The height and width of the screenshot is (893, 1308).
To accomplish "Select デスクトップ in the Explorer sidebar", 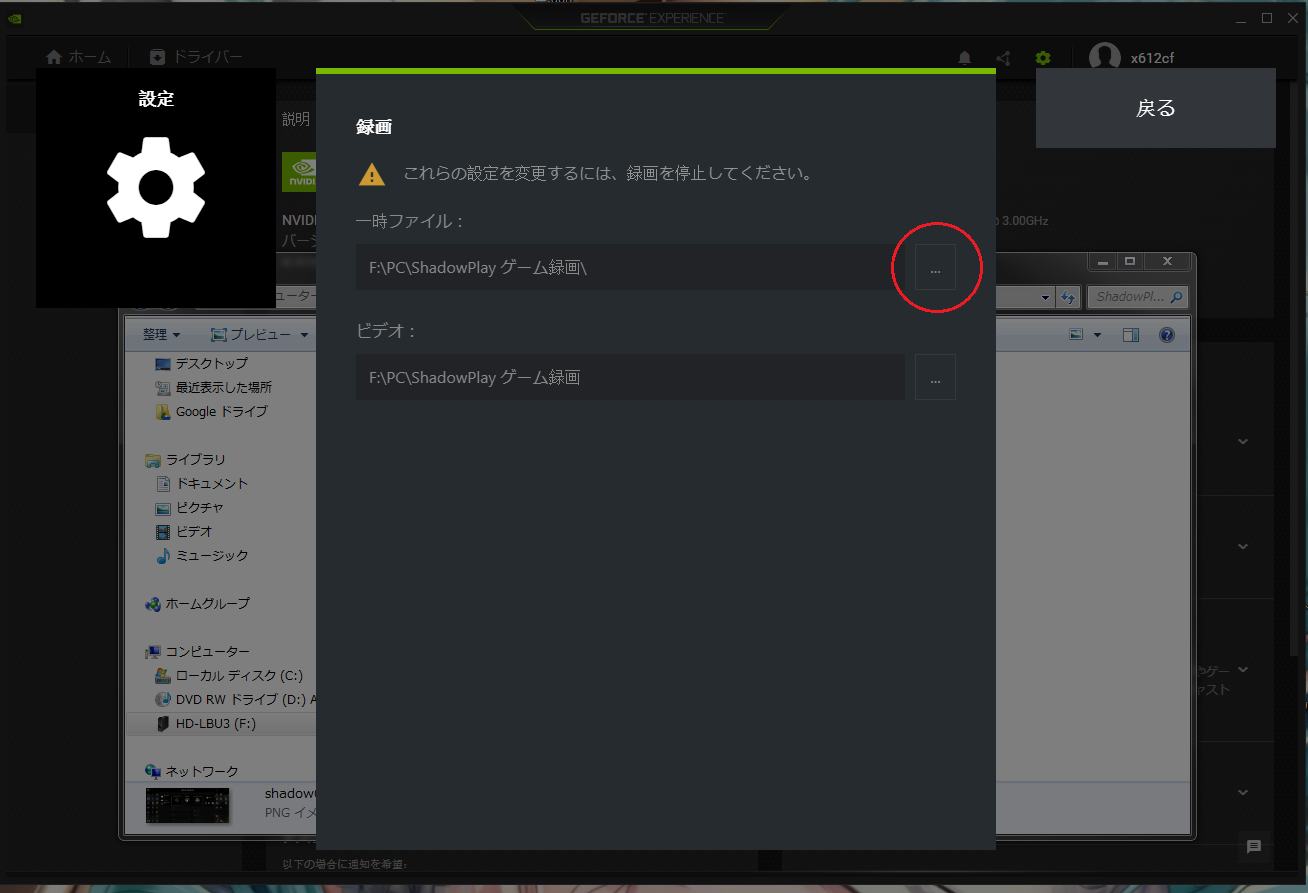I will pos(201,363).
